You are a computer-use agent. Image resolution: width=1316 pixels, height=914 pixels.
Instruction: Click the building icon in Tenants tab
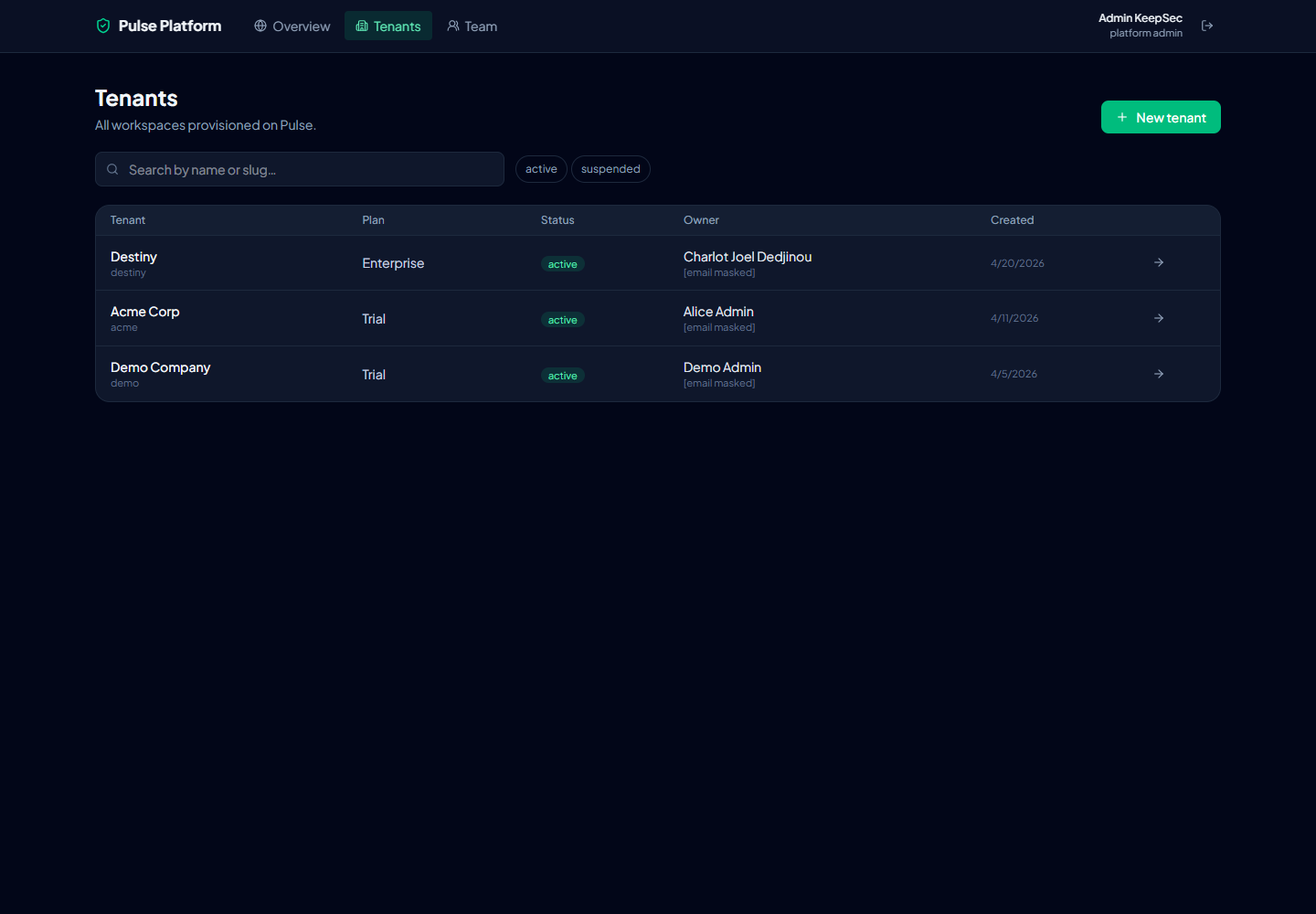pyautogui.click(x=362, y=26)
